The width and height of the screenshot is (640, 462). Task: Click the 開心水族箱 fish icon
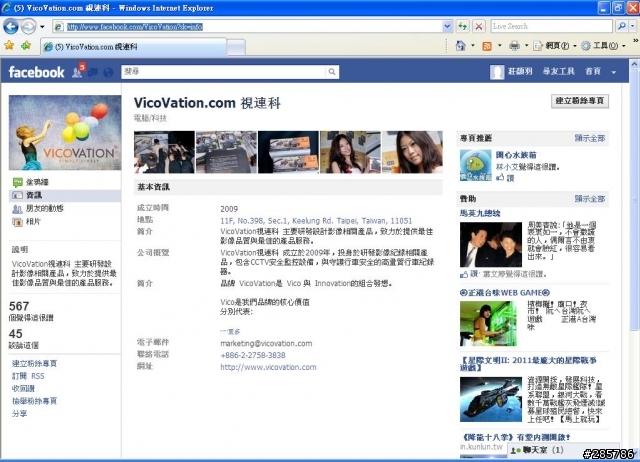click(x=476, y=165)
